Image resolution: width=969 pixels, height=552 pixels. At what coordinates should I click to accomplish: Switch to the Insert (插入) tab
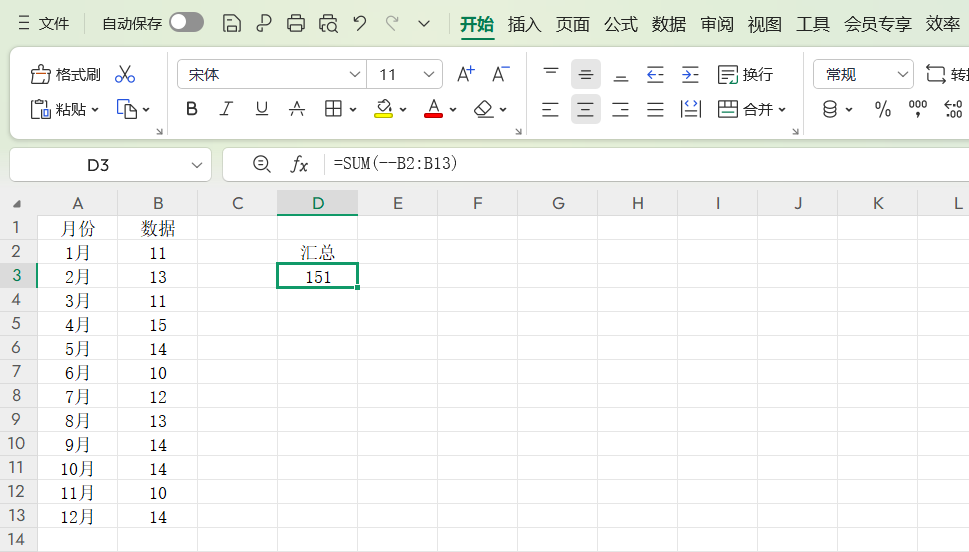coord(524,24)
